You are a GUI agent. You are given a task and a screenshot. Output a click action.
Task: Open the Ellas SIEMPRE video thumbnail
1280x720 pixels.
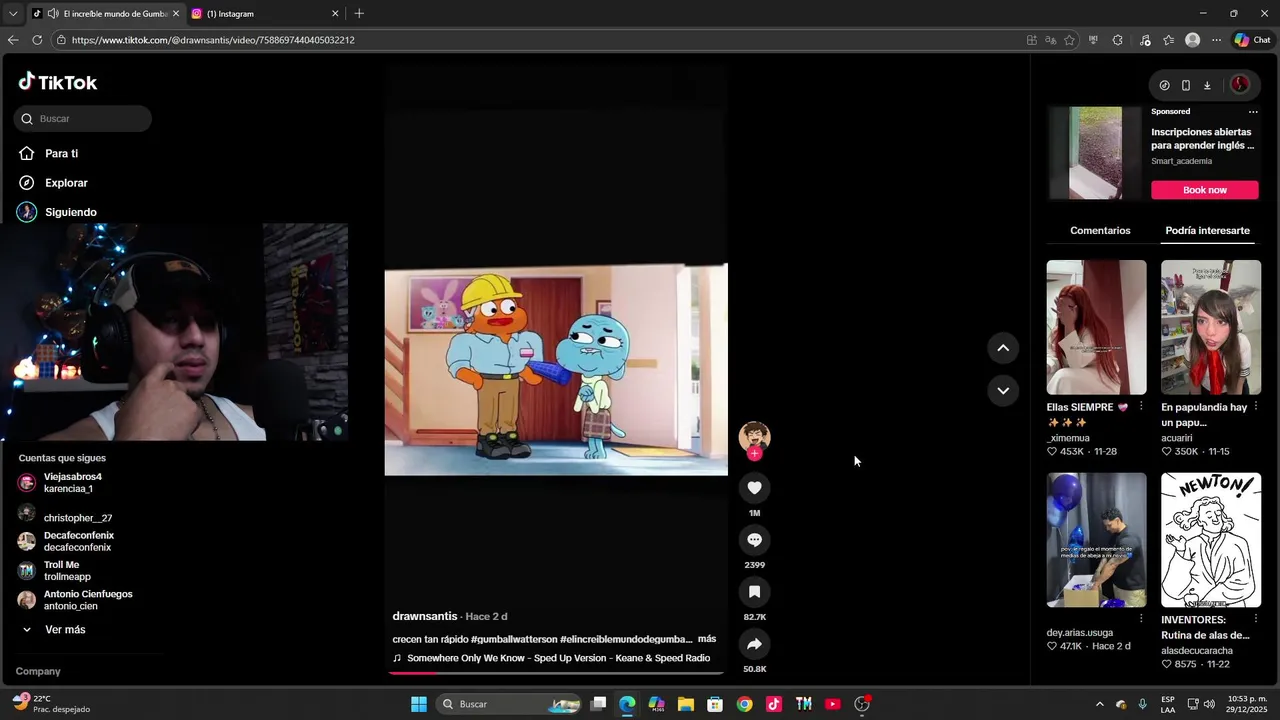point(1096,327)
